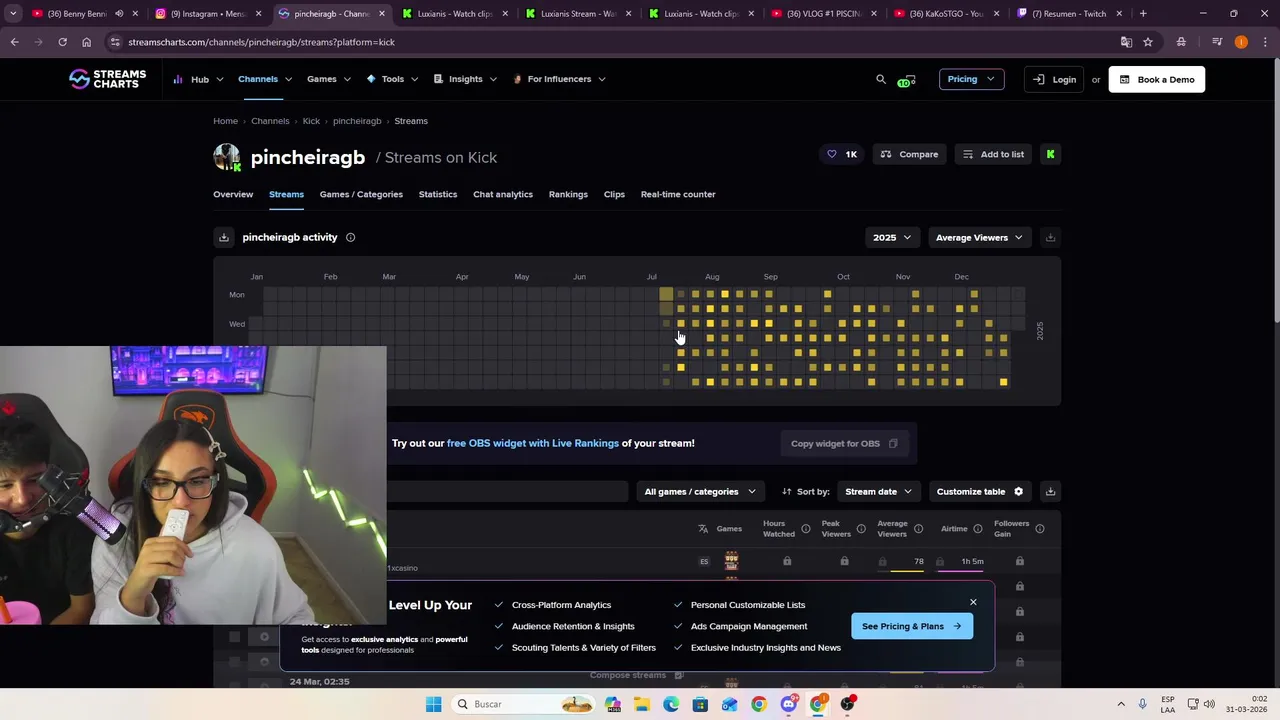Expand the Hub menu

[199, 79]
